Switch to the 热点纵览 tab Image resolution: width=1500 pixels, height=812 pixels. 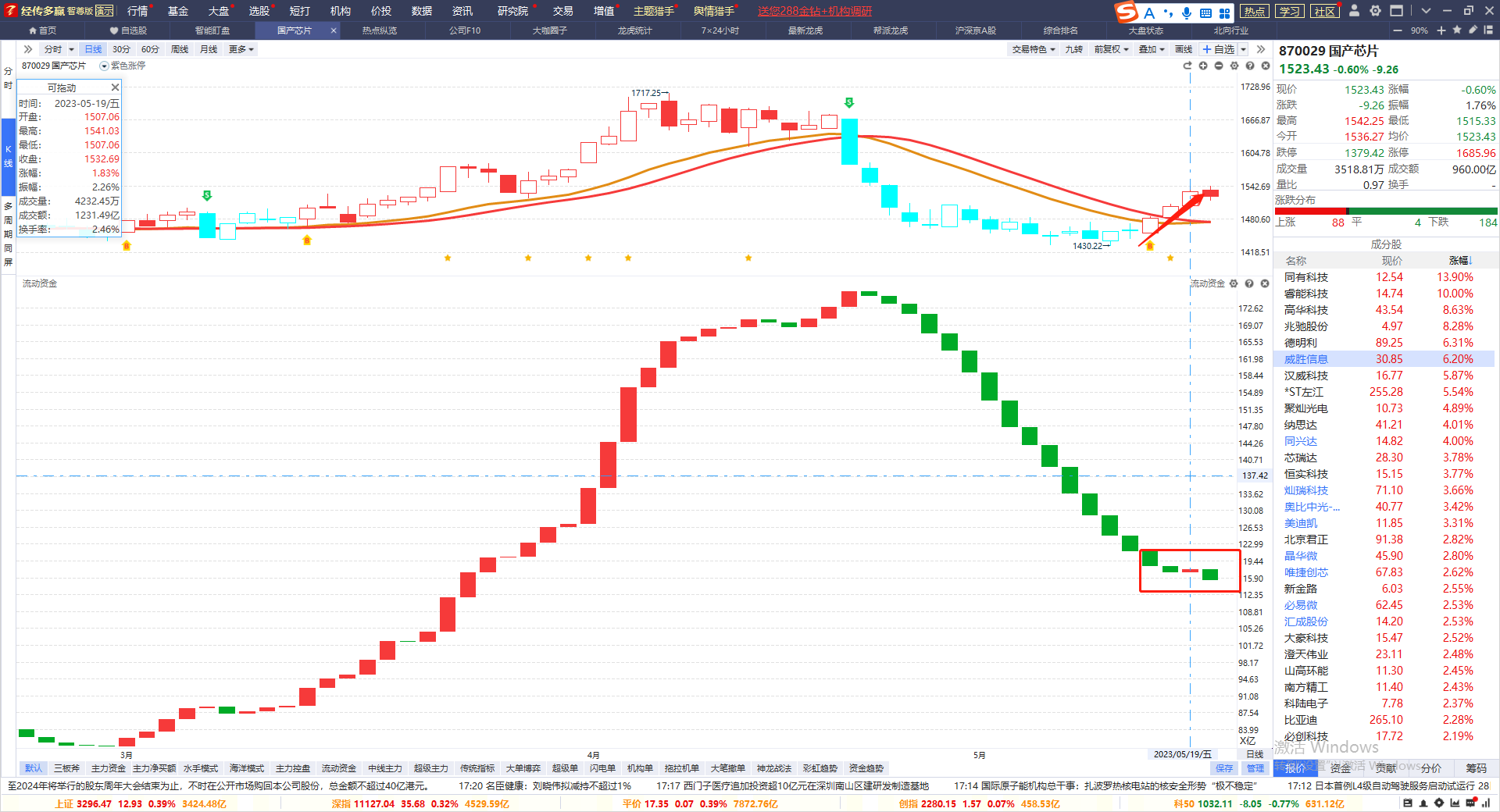click(x=380, y=30)
